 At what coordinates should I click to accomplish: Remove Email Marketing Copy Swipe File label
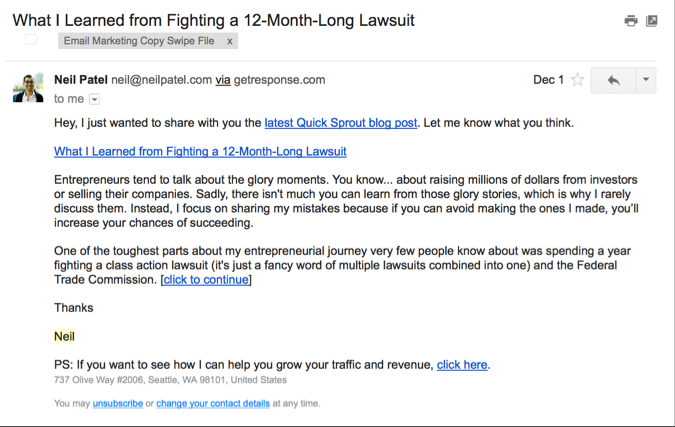[x=229, y=41]
